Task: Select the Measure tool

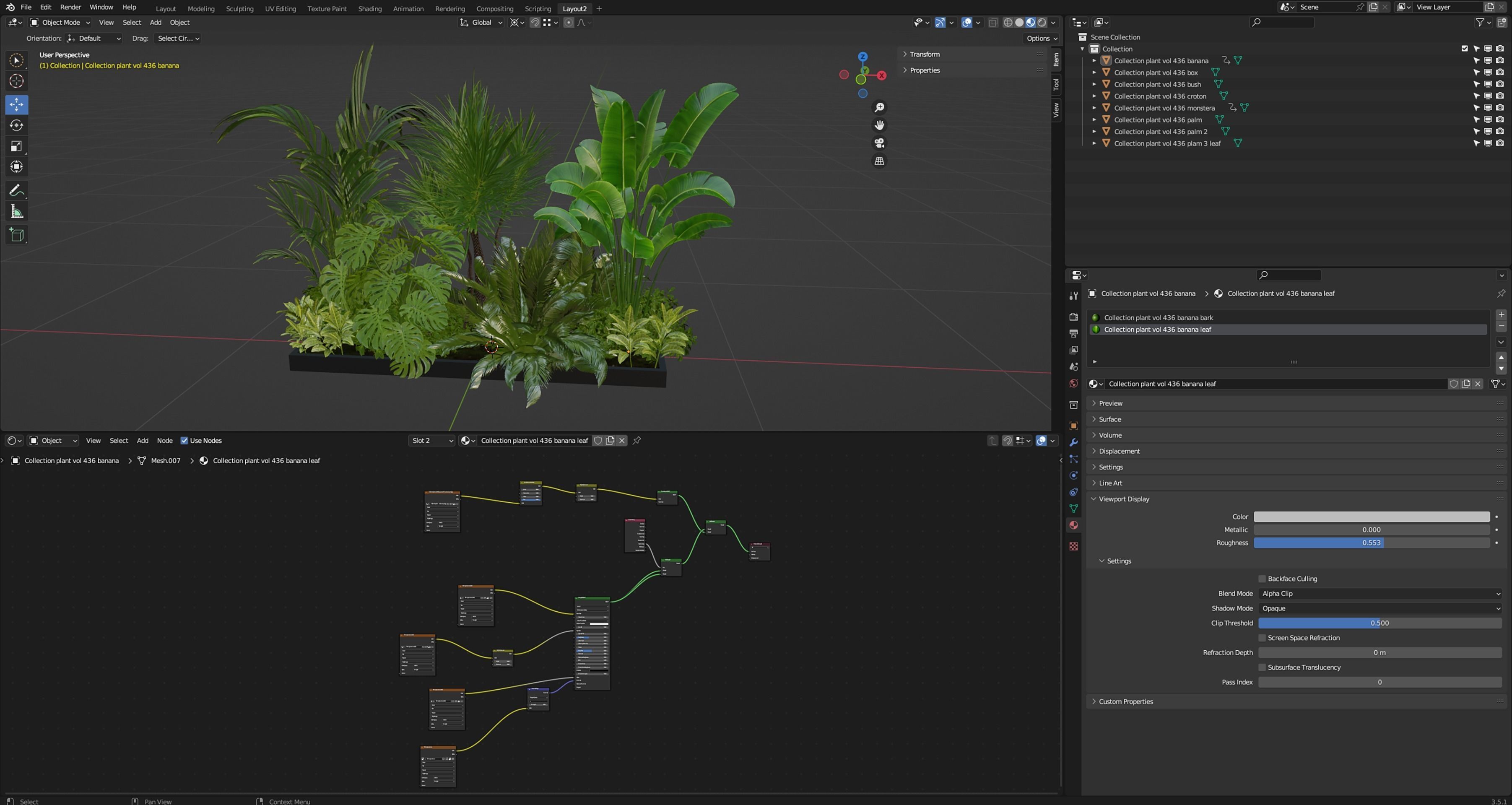Action: [16, 212]
